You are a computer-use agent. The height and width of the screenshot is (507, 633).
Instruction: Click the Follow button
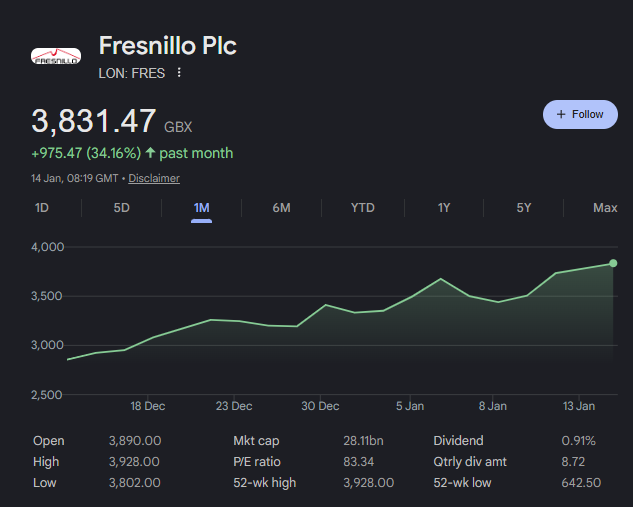pos(580,114)
